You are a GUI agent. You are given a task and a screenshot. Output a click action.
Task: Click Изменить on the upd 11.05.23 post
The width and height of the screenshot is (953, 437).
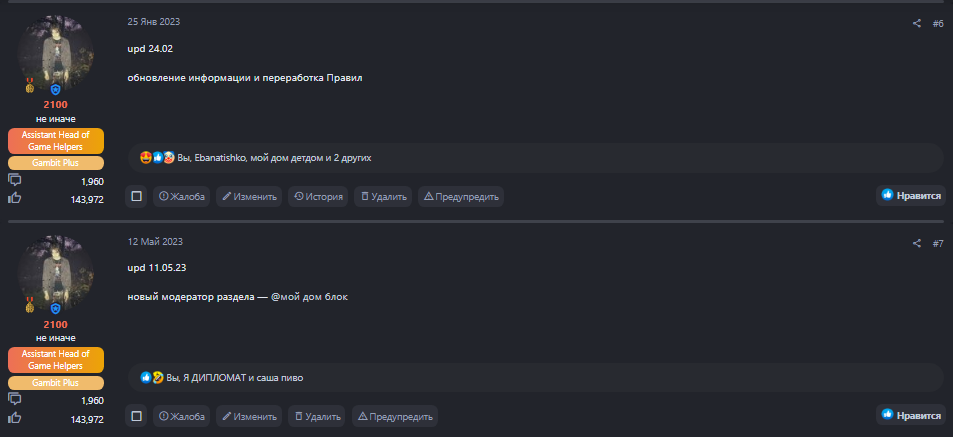249,416
